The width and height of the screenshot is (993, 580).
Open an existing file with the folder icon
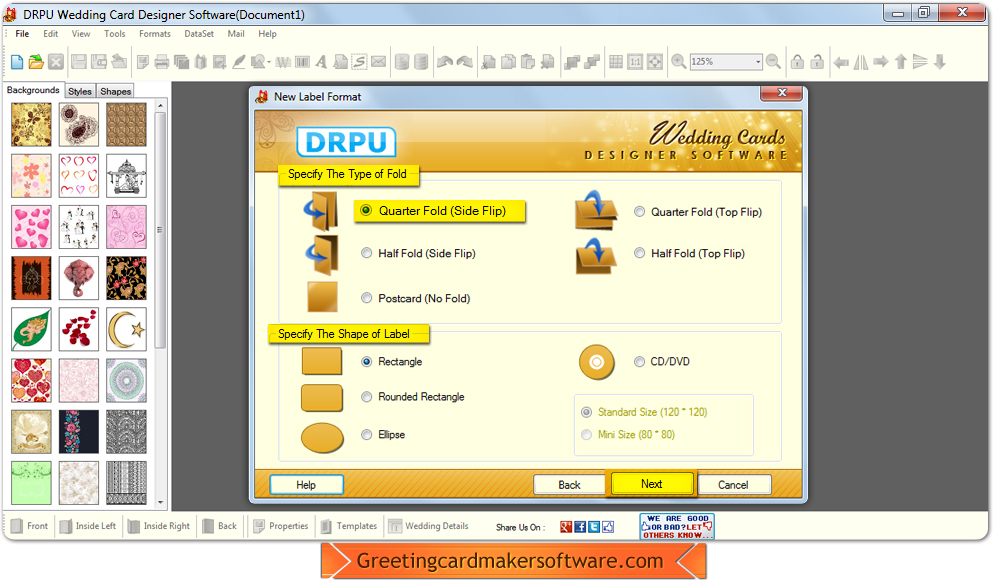36,61
